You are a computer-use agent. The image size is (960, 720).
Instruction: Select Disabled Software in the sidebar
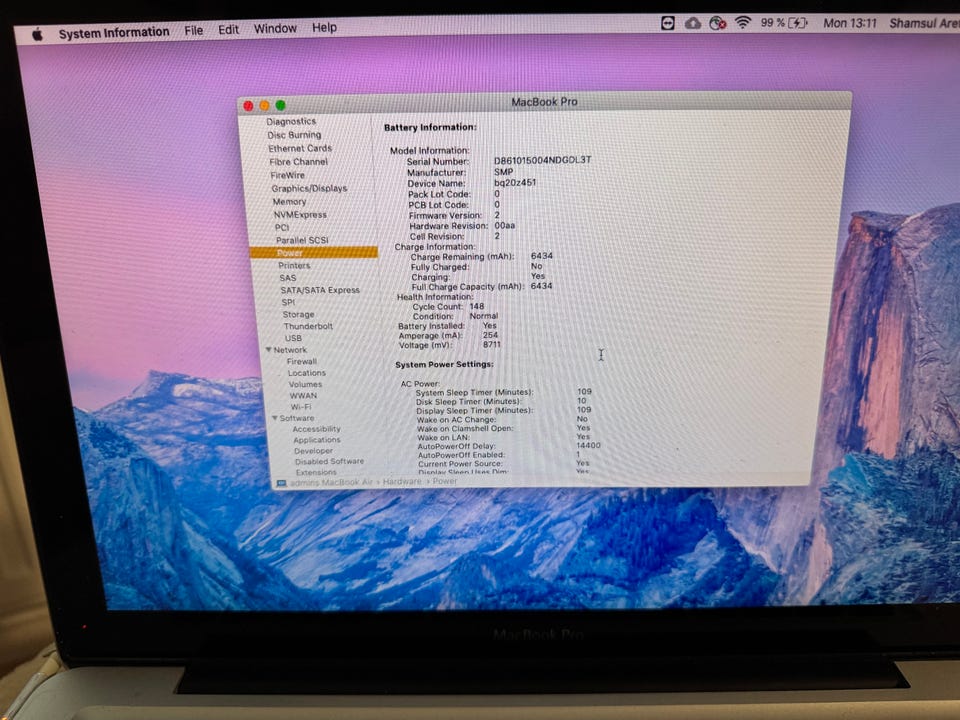tap(329, 462)
